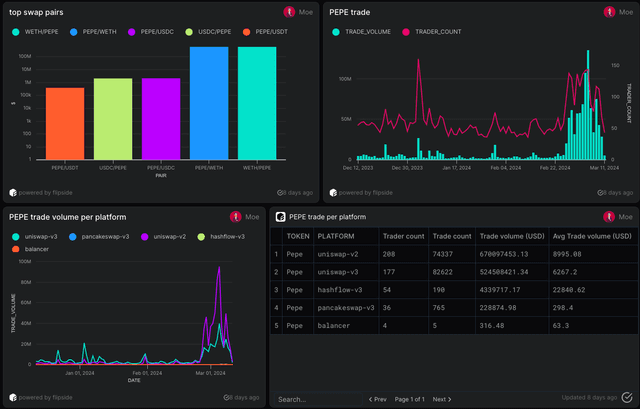Screen dimensions: 640x409
Task: Toggle PEPE/USDT legend series
Action: 265,32
